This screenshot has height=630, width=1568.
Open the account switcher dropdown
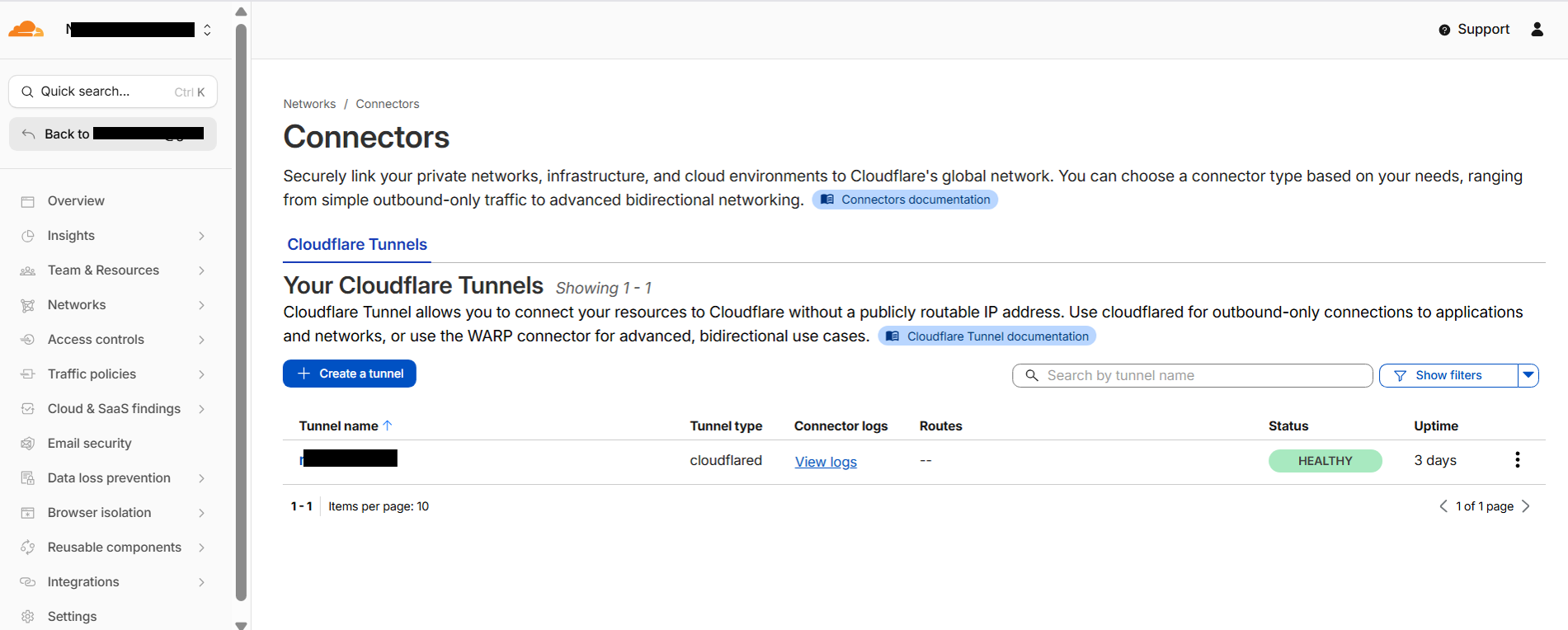click(207, 30)
